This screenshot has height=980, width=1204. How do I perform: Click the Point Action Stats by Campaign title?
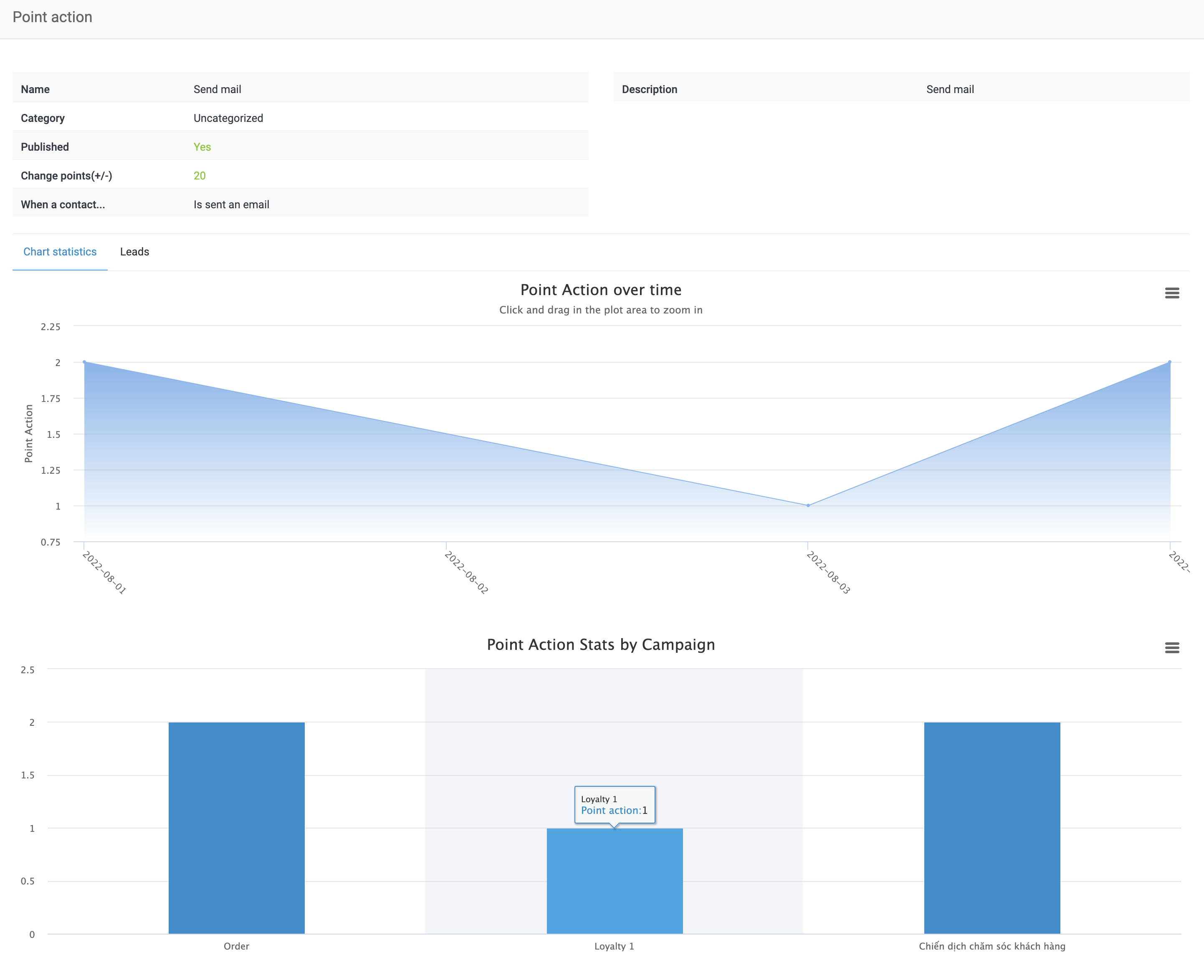[x=601, y=645]
